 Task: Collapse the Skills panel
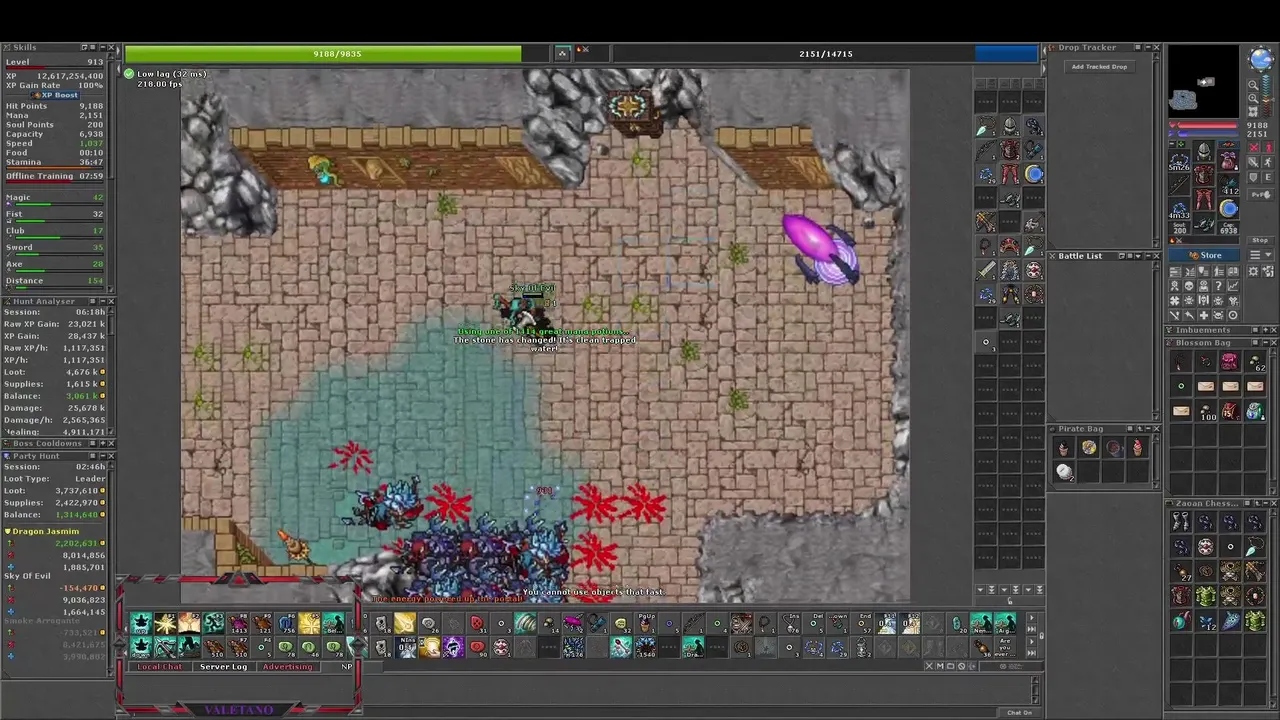(x=103, y=47)
